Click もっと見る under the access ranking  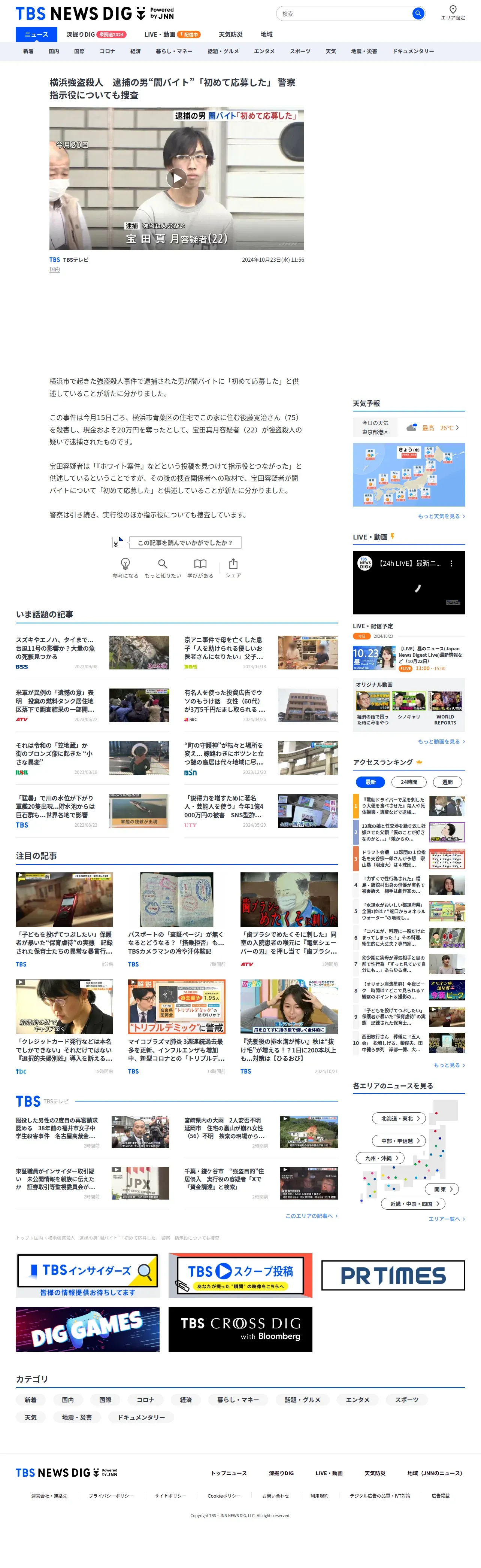pyautogui.click(x=449, y=1065)
